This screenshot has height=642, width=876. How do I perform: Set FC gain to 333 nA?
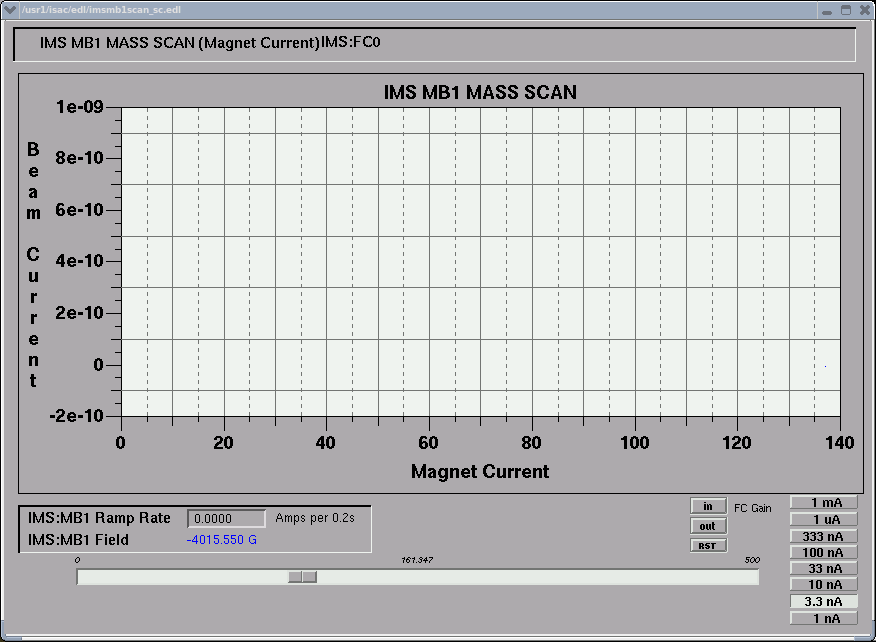coord(825,536)
